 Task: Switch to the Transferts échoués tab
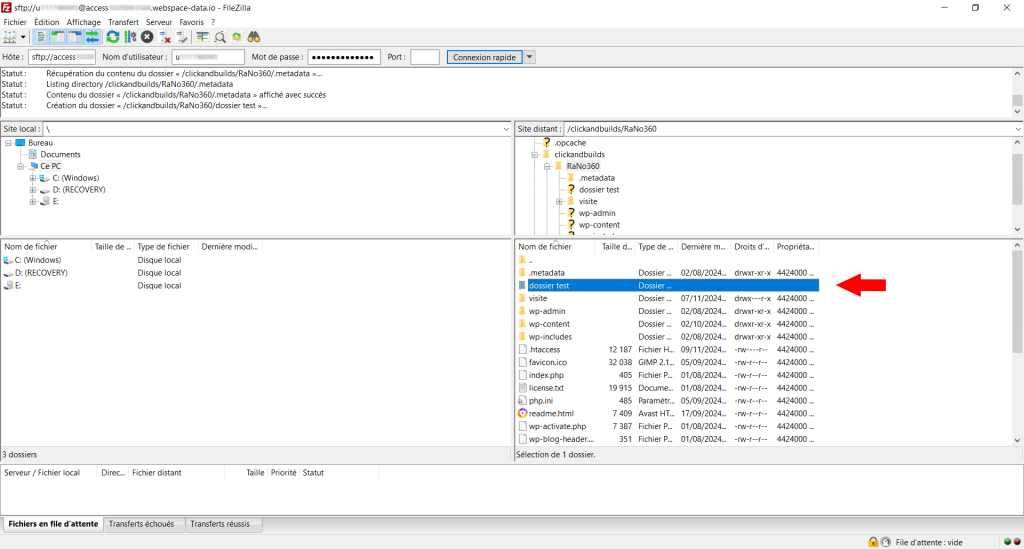click(141, 524)
